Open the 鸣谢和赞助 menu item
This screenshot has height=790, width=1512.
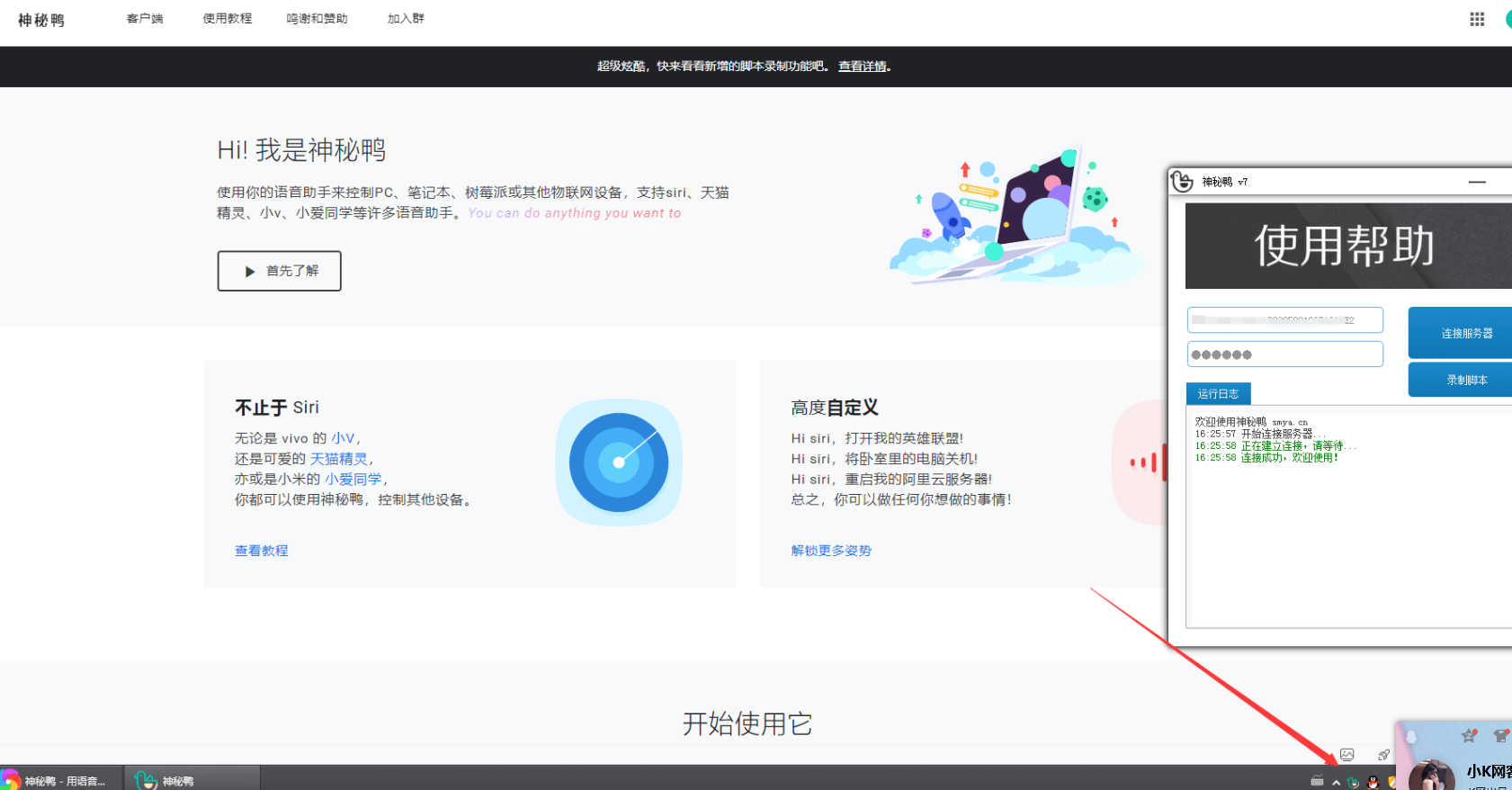tap(317, 19)
